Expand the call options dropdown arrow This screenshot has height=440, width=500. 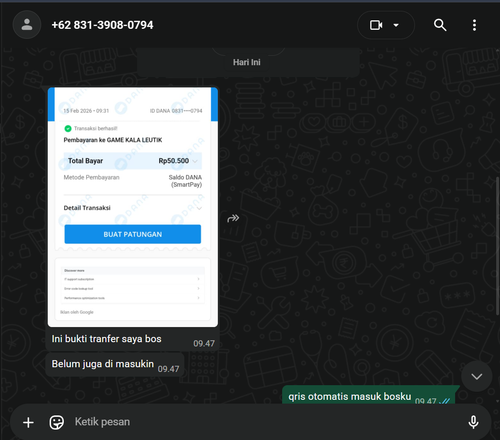point(396,25)
